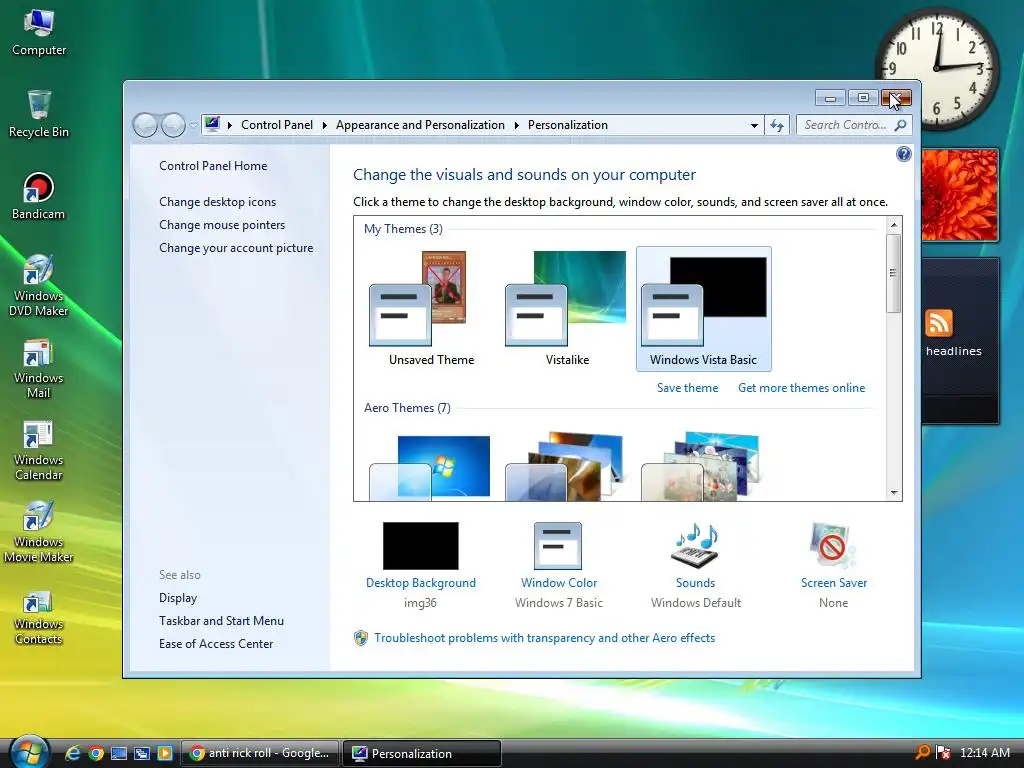Open the address bar history dropdown
This screenshot has width=1024, height=768.
754,125
